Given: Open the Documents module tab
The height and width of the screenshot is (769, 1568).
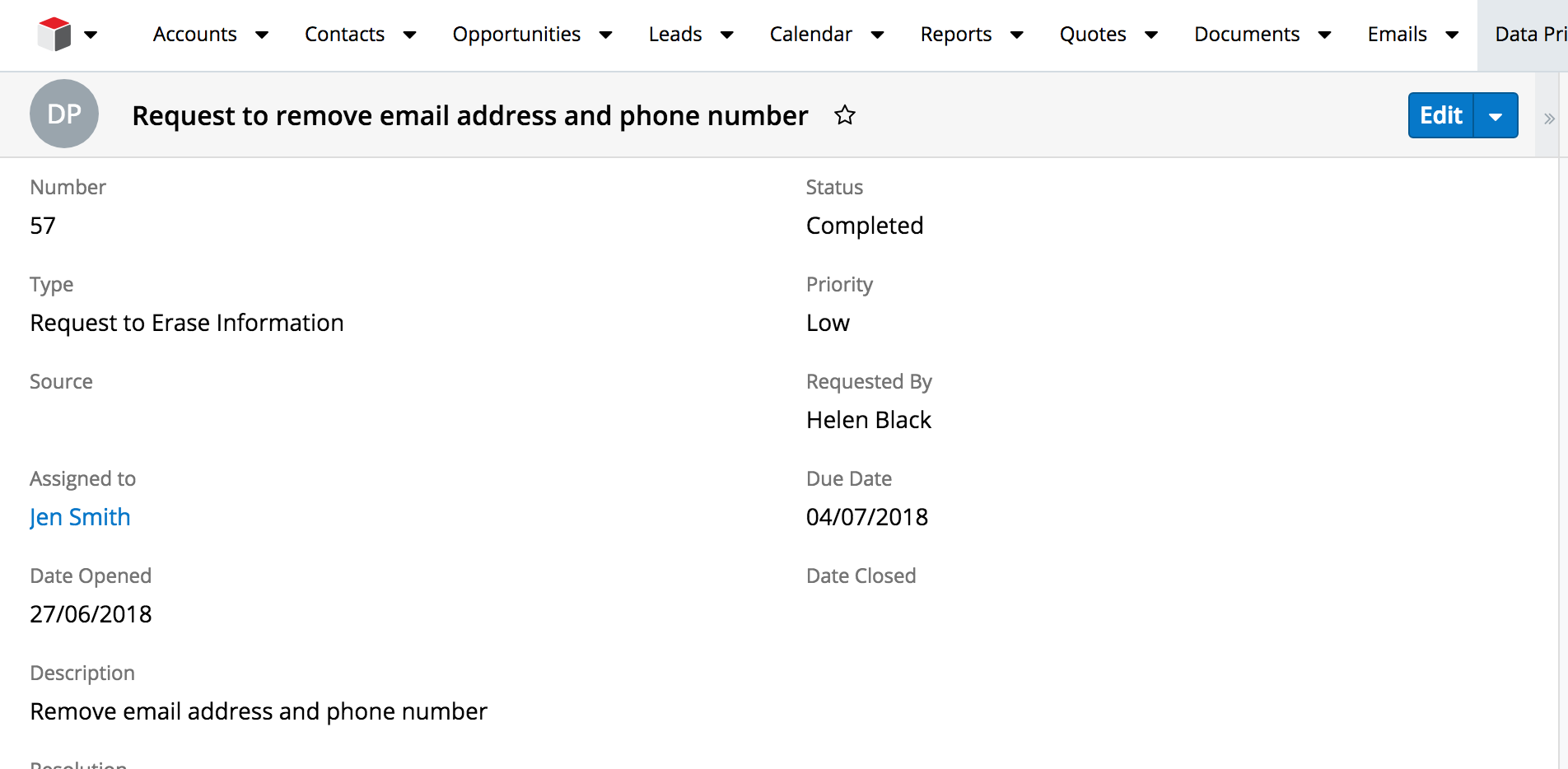Looking at the screenshot, I should point(1247,35).
